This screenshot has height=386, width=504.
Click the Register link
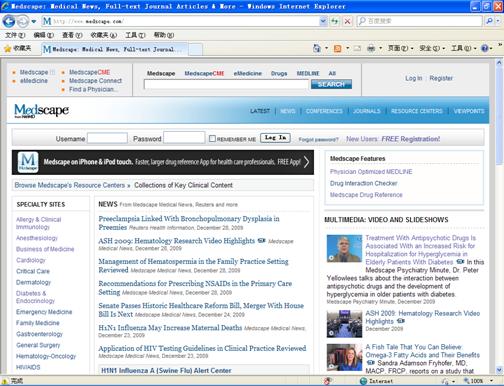tap(441, 78)
